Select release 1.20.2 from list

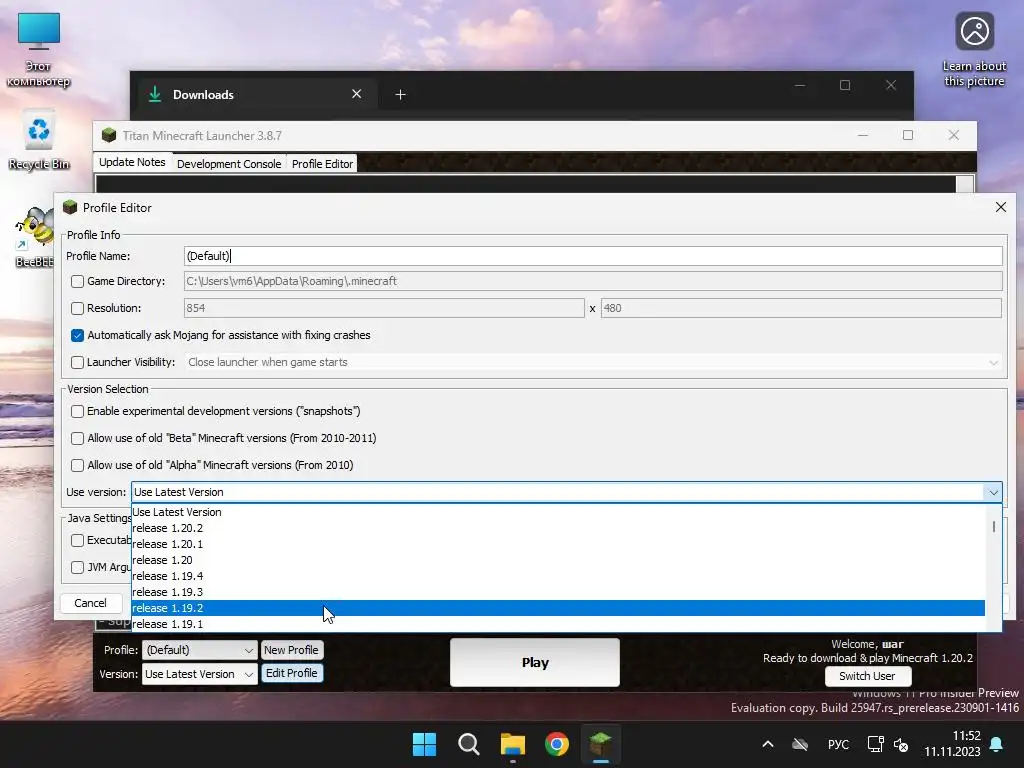558,528
